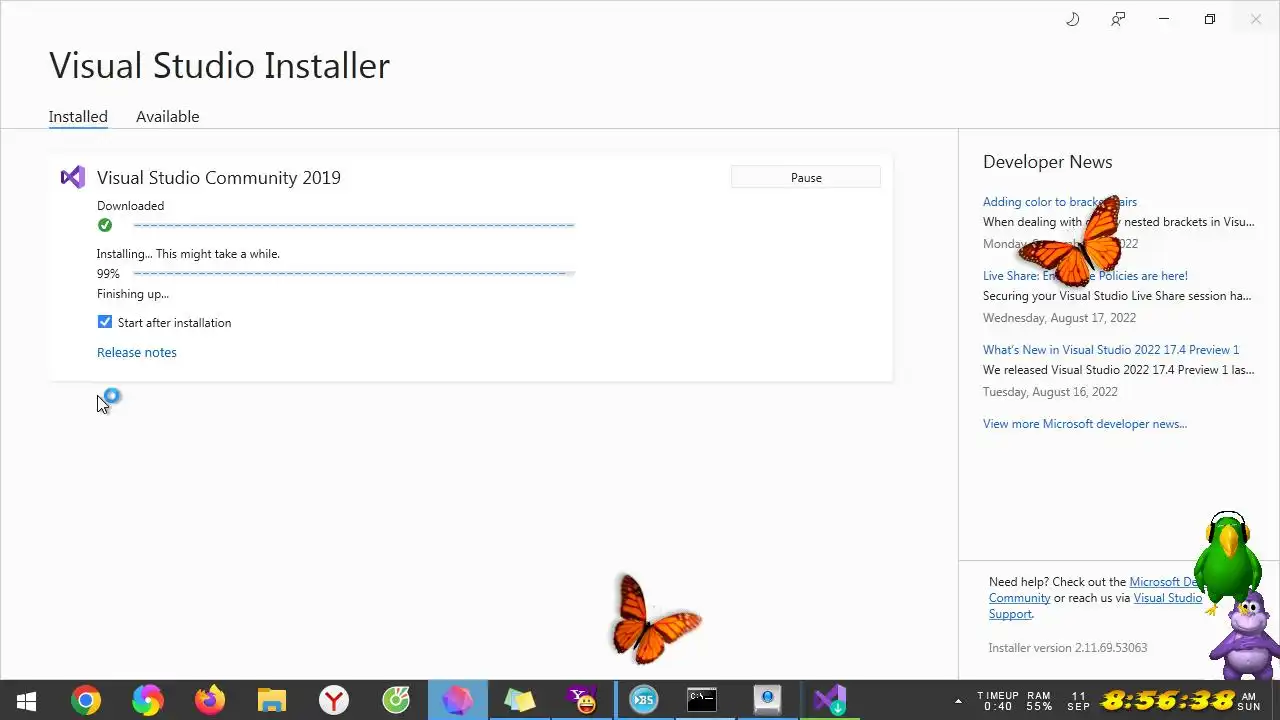Click the green Downloaded checkmark icon
This screenshot has height=720, width=1280.
(105, 225)
